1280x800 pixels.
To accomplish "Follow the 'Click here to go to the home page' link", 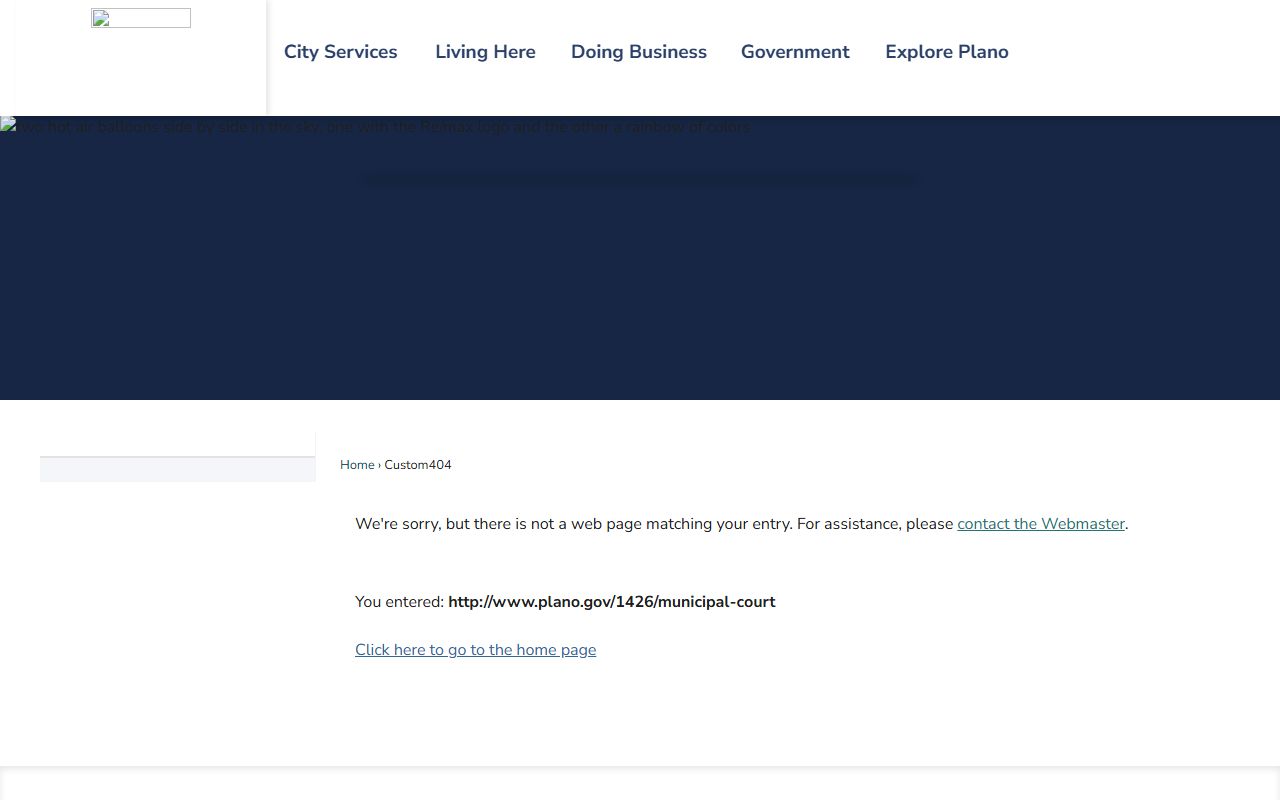I will (475, 650).
